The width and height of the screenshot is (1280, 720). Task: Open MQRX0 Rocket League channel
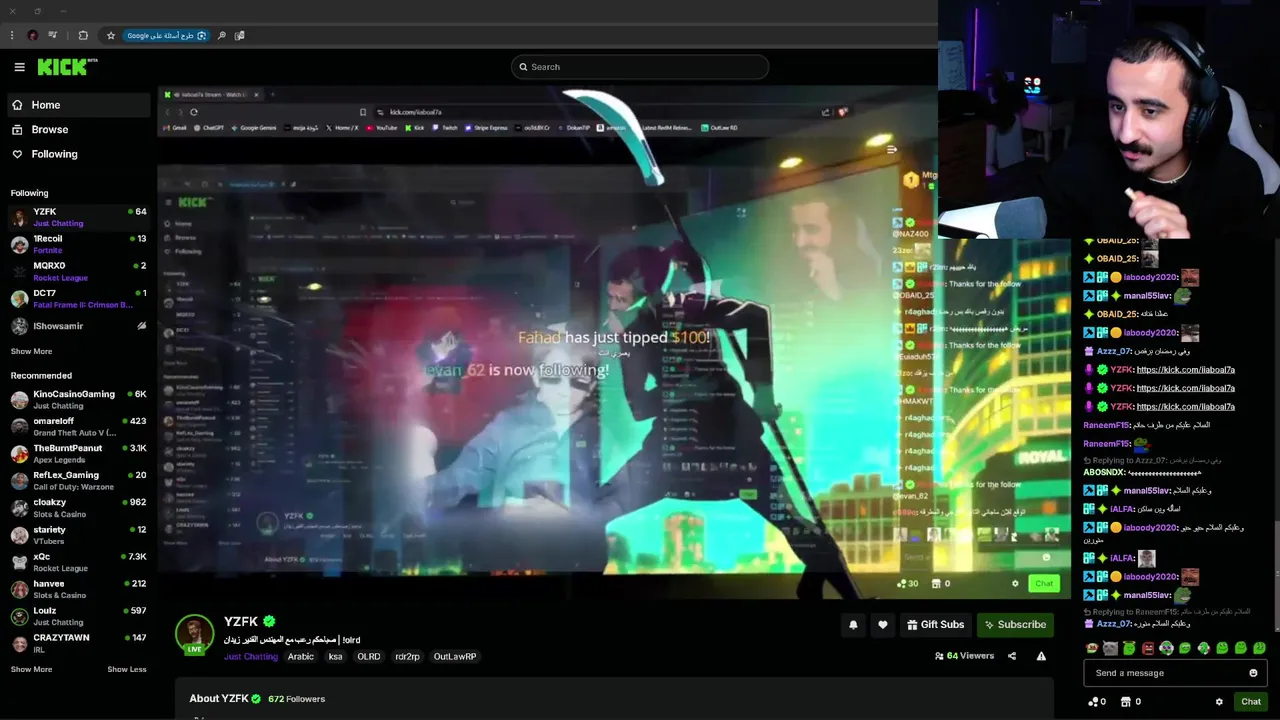[79, 271]
